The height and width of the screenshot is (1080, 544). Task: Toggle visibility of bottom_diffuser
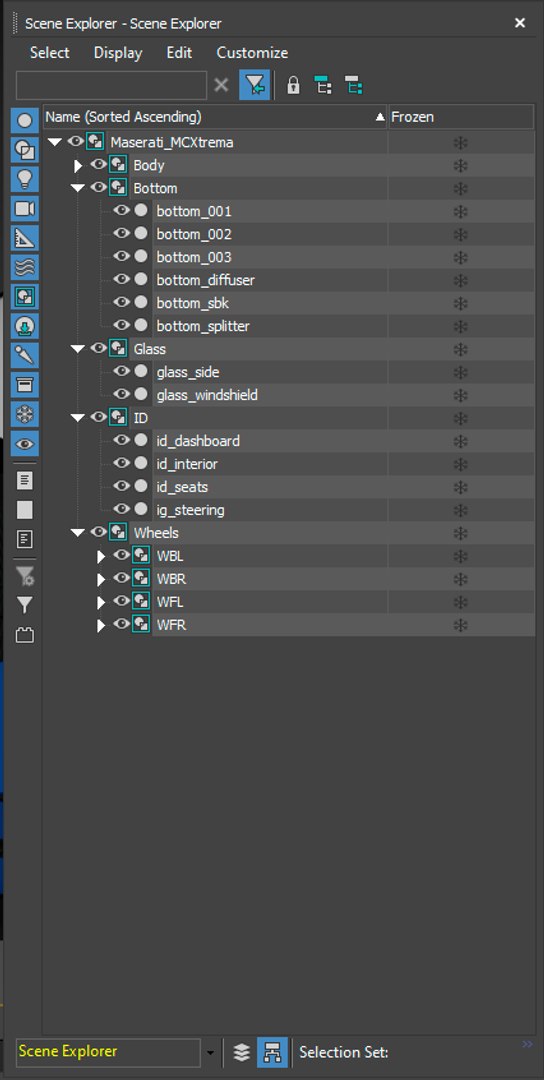pyautogui.click(x=122, y=280)
